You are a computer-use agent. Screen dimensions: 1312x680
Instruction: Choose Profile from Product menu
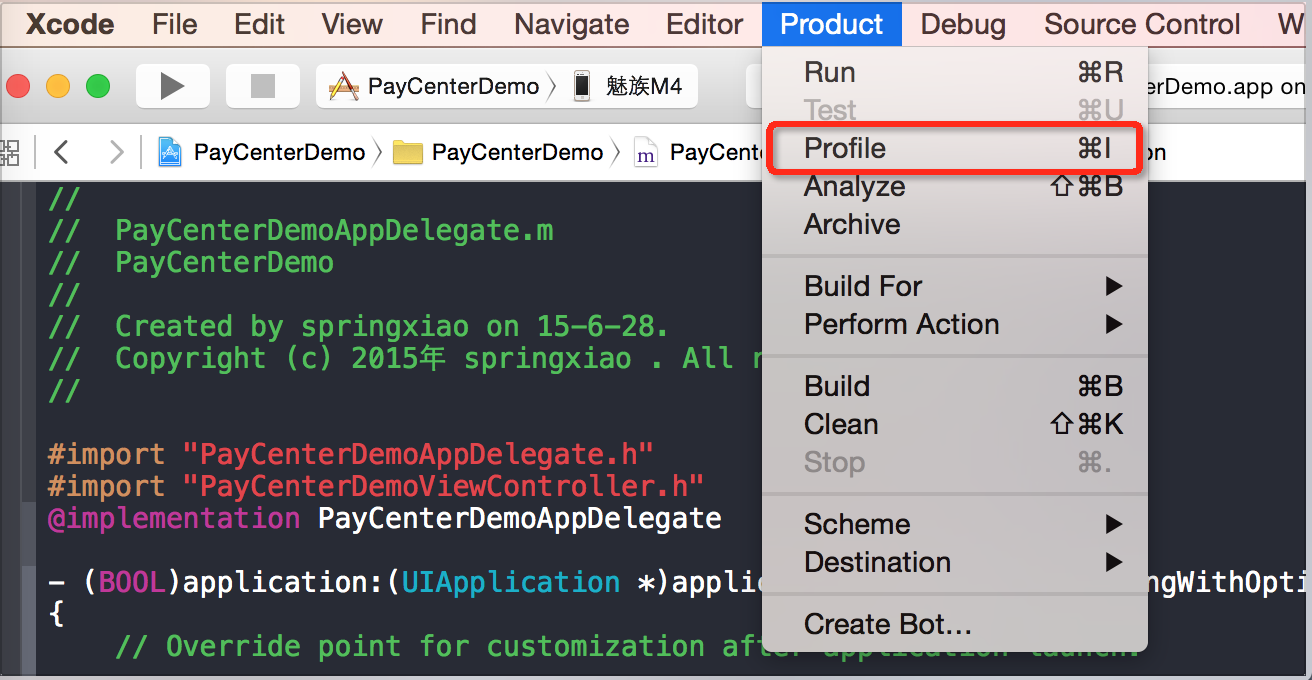click(x=955, y=148)
